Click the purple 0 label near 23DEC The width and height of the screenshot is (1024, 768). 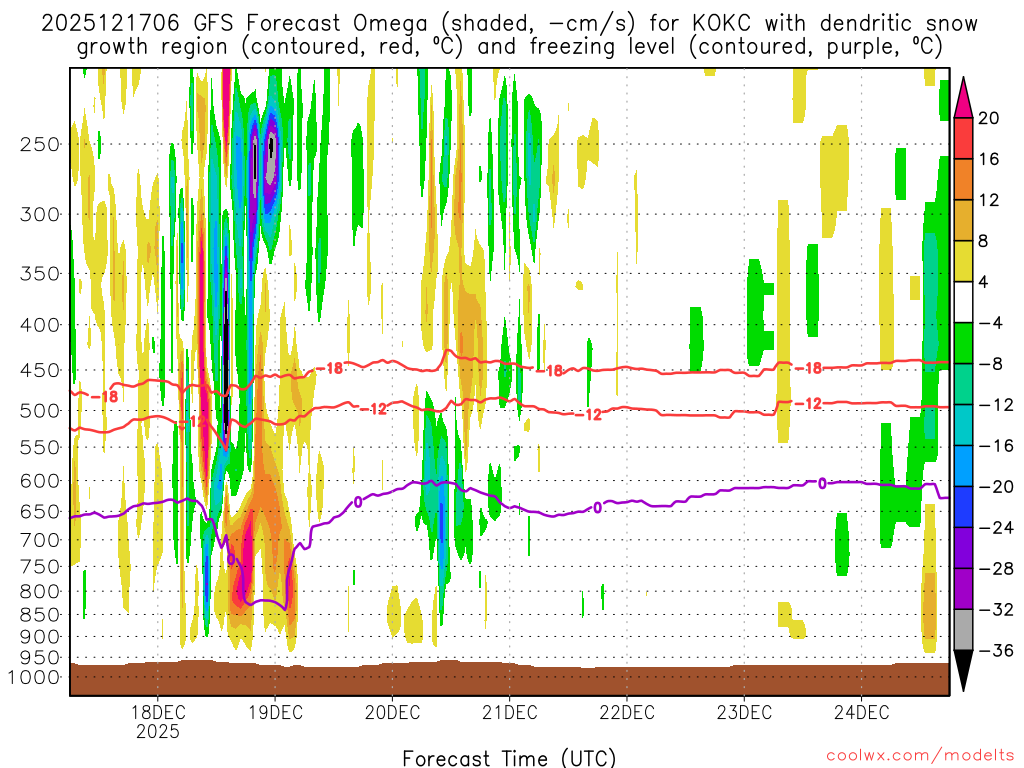click(x=822, y=483)
